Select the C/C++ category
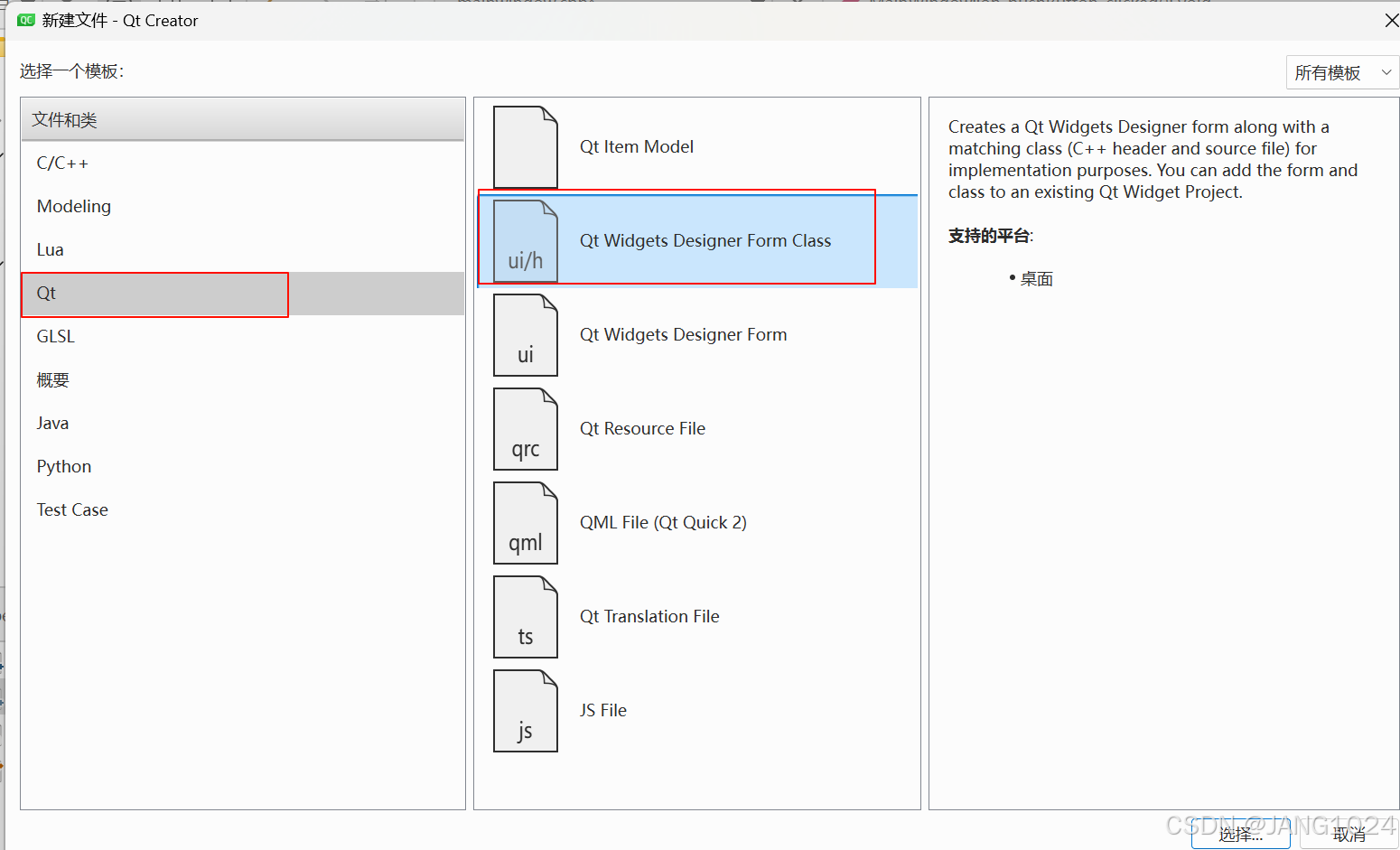 click(x=242, y=163)
